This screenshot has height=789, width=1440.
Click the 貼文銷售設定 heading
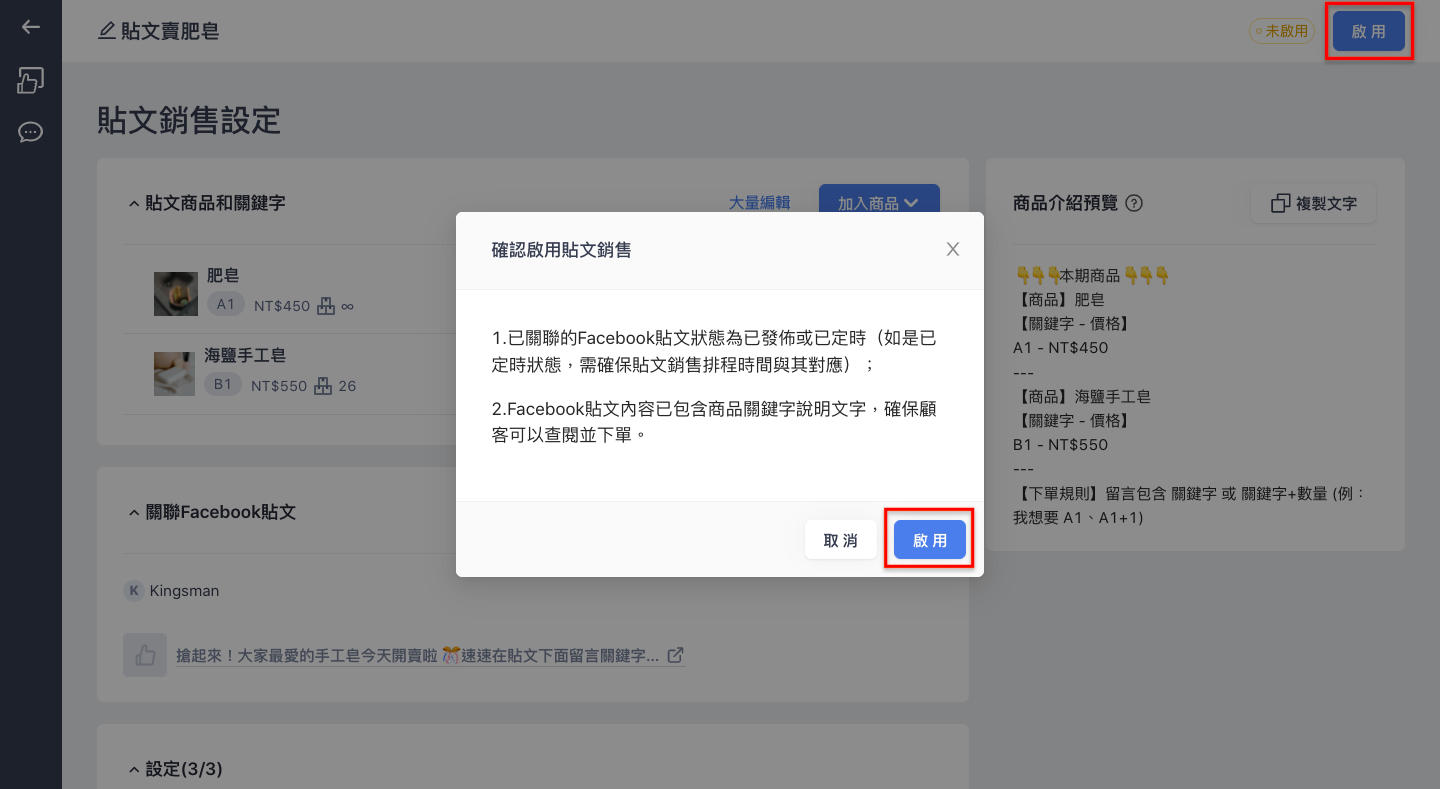click(x=189, y=120)
